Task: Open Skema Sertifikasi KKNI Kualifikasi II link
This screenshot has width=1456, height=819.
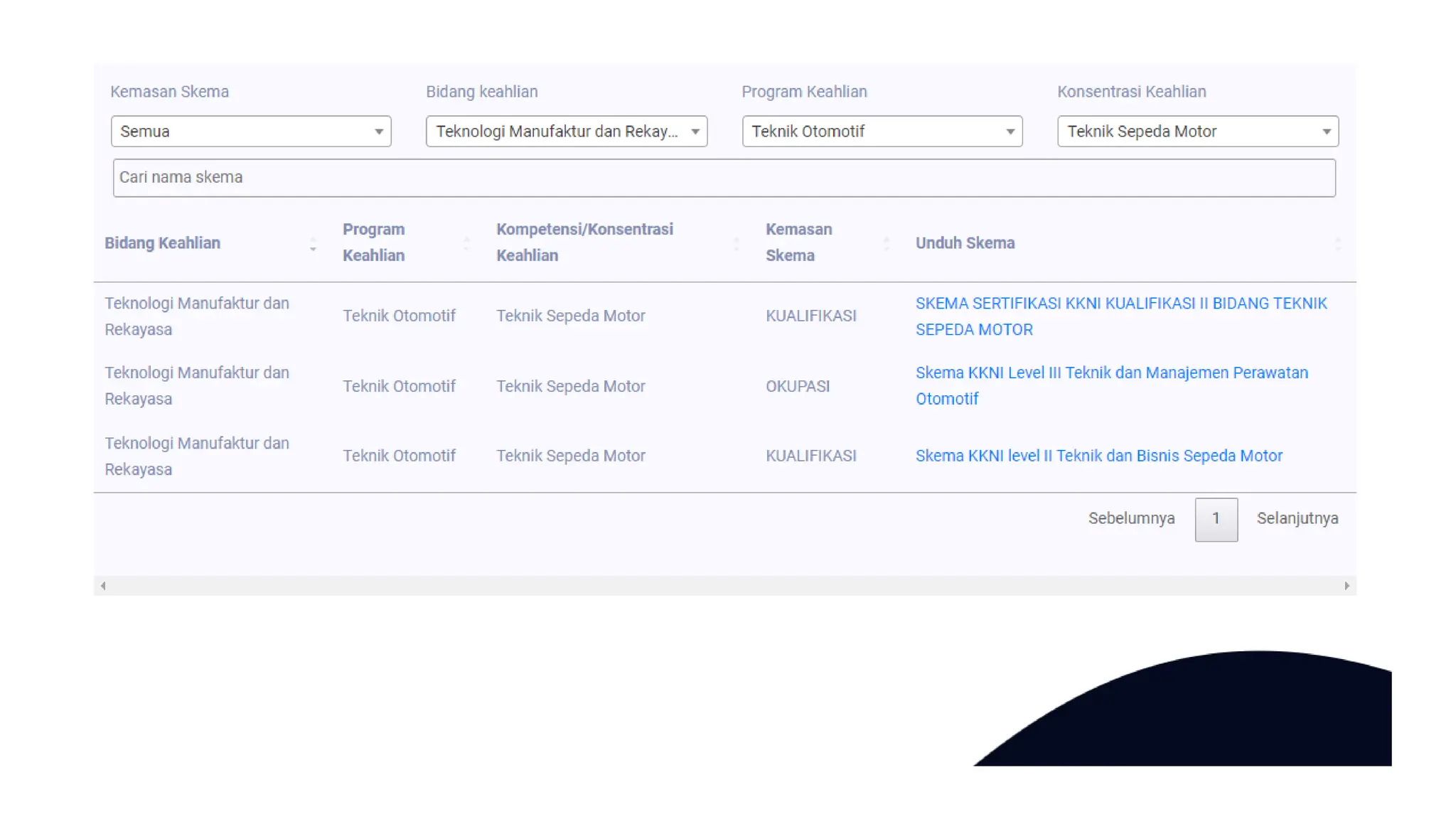Action: [1120, 316]
